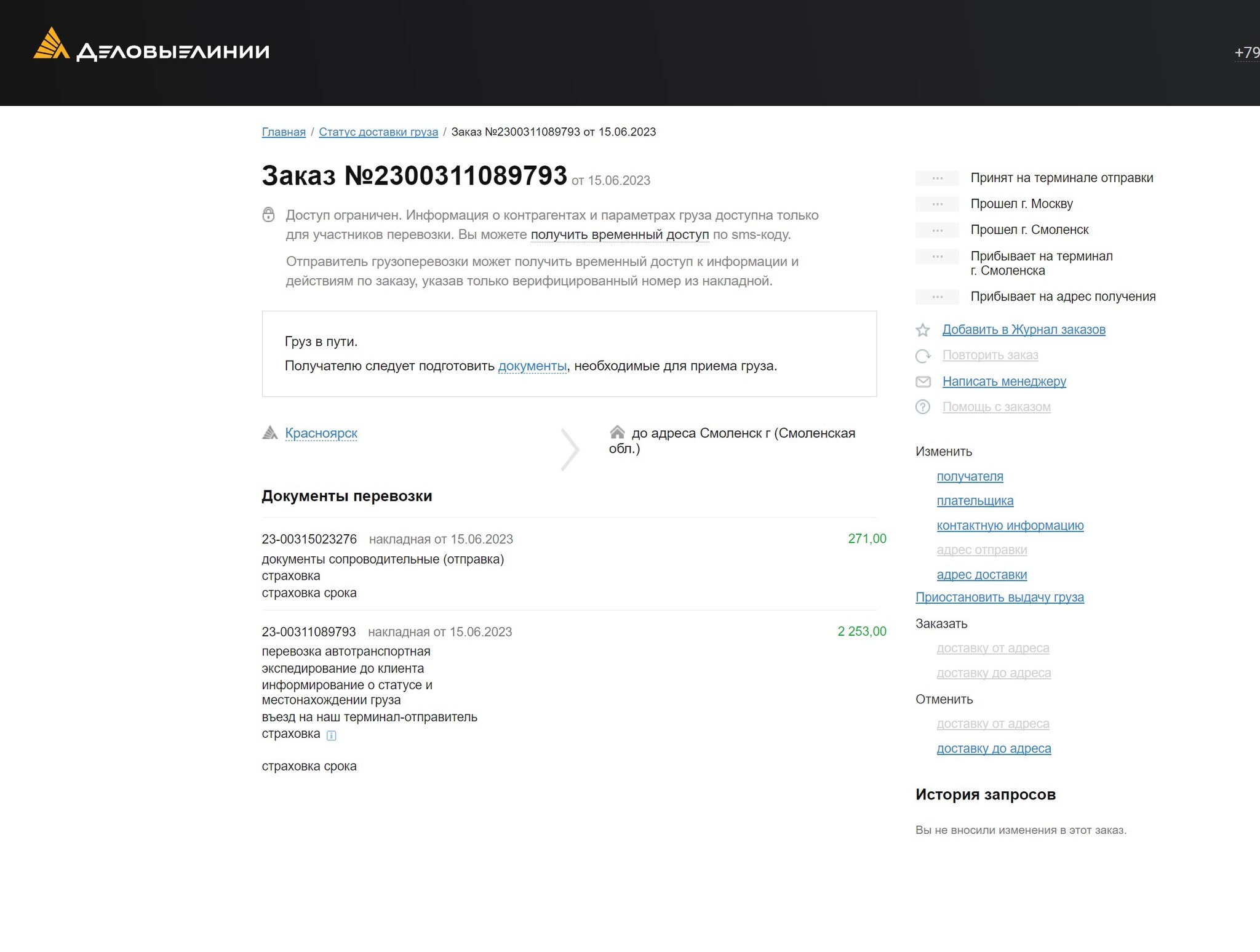1260x952 pixels.
Task: Go to Статус доставки груза breadcrumb
Action: coord(378,132)
